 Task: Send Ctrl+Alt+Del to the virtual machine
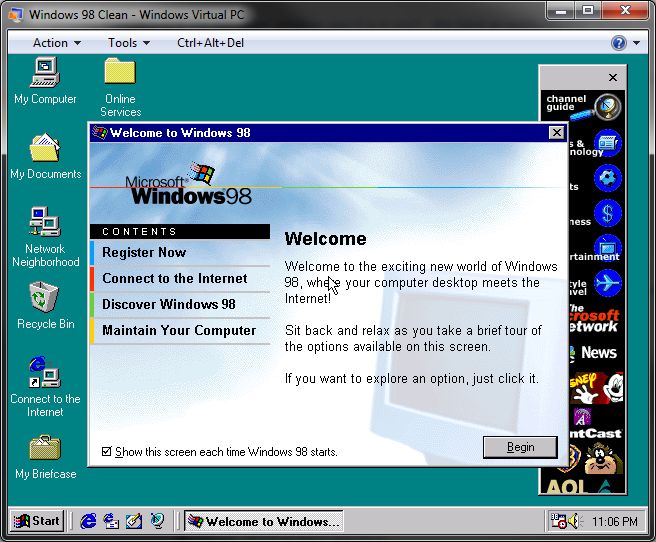point(210,43)
